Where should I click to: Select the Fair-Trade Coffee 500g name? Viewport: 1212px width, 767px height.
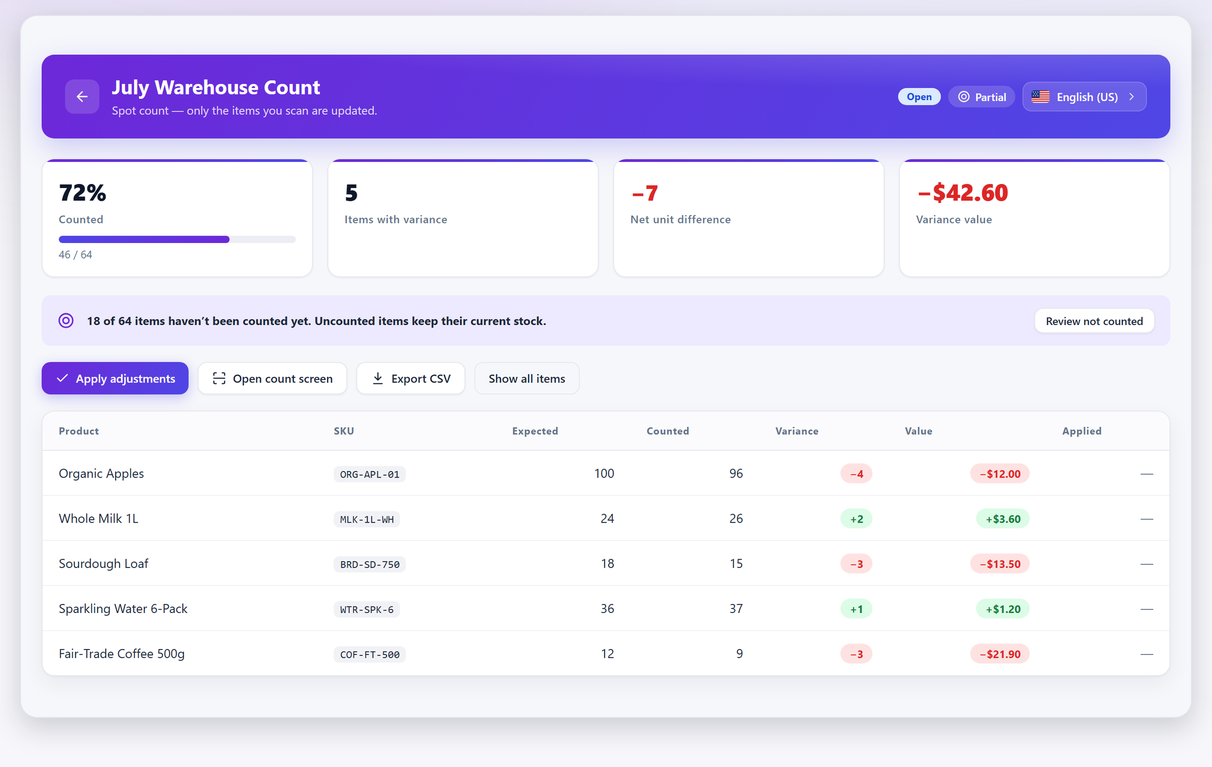click(x=122, y=654)
